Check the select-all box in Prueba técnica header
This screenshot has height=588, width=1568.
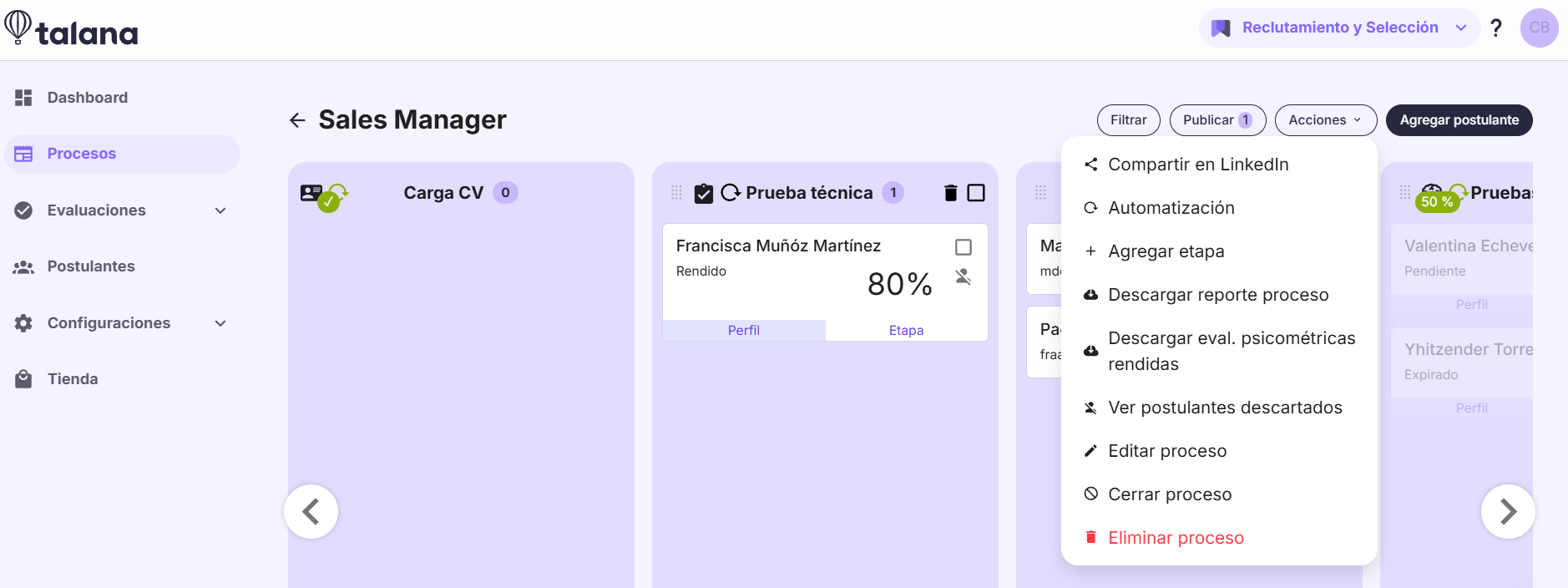tap(975, 193)
